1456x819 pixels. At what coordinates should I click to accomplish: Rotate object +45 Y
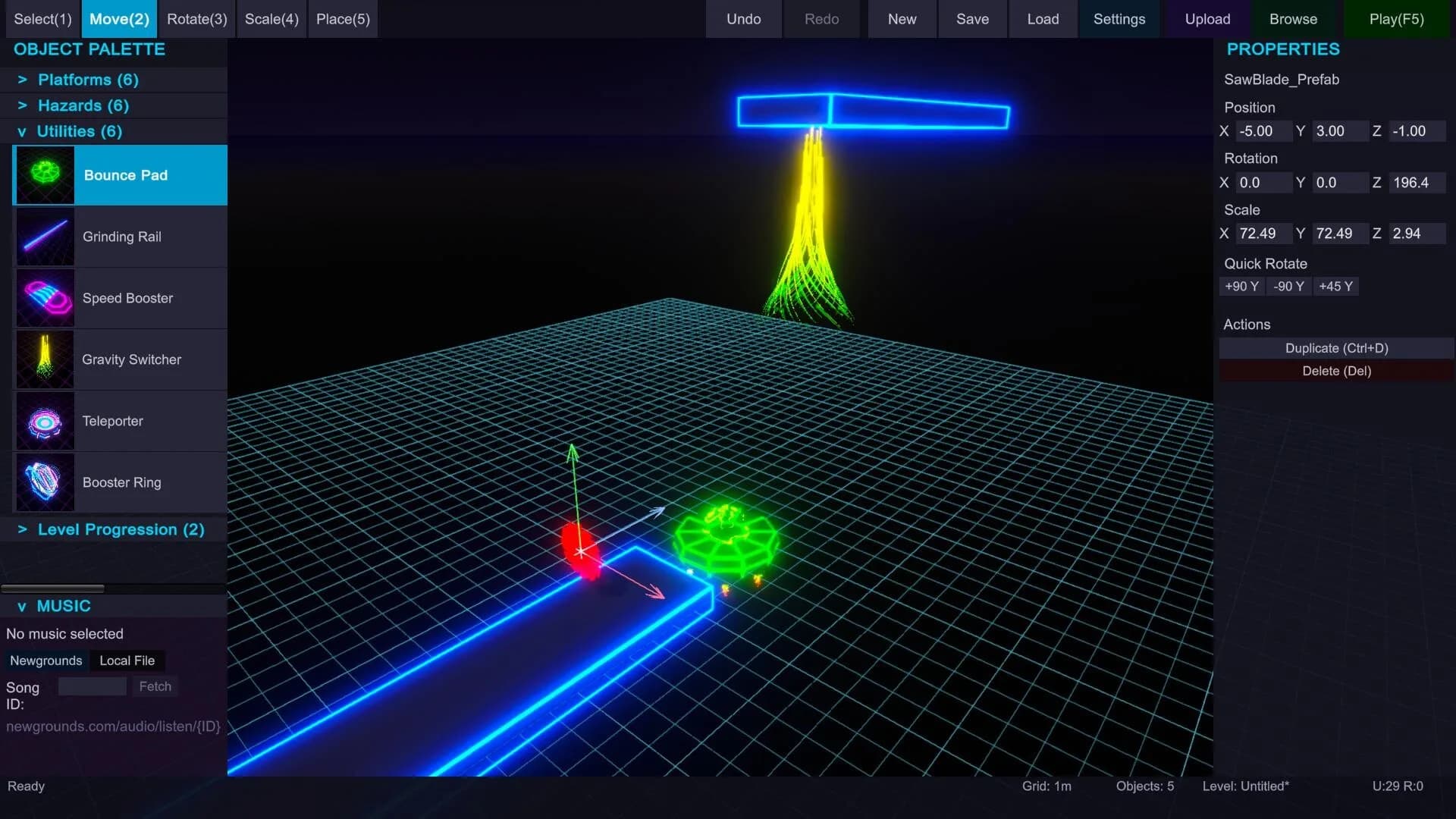[x=1335, y=287]
